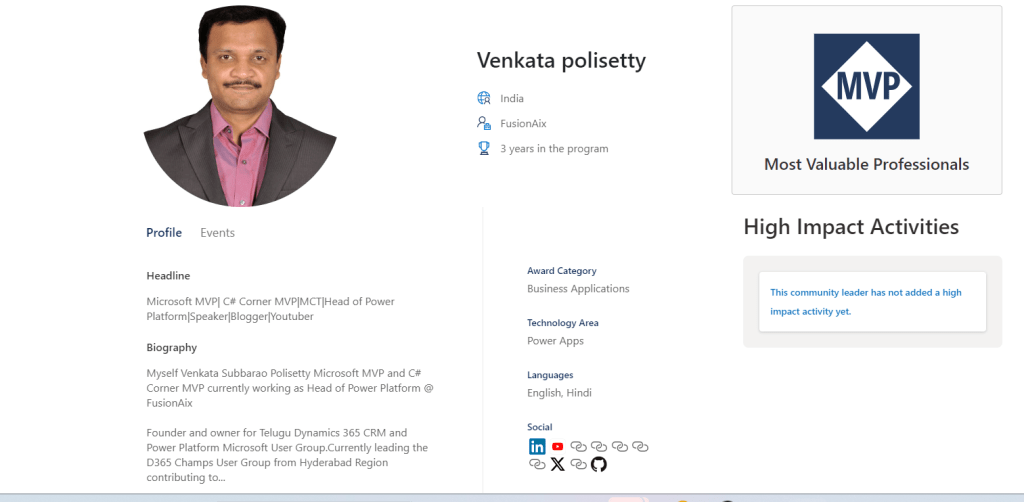This screenshot has height=502, width=1024.
Task: Click the Venkata polisetty name heading
Action: [x=561, y=61]
